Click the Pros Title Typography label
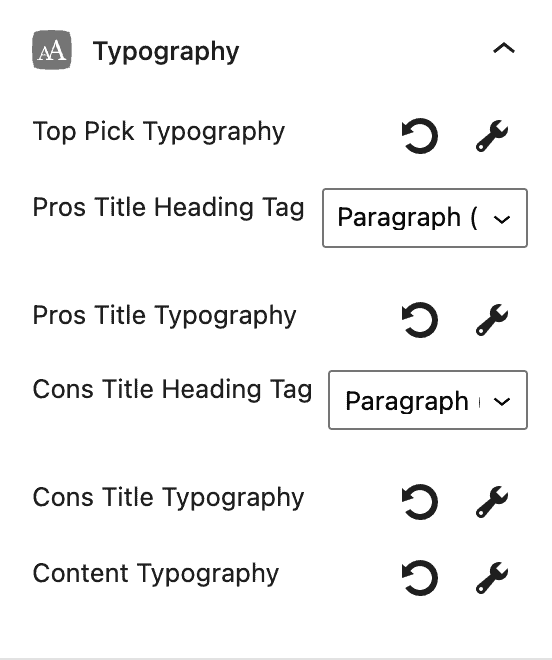 165,316
